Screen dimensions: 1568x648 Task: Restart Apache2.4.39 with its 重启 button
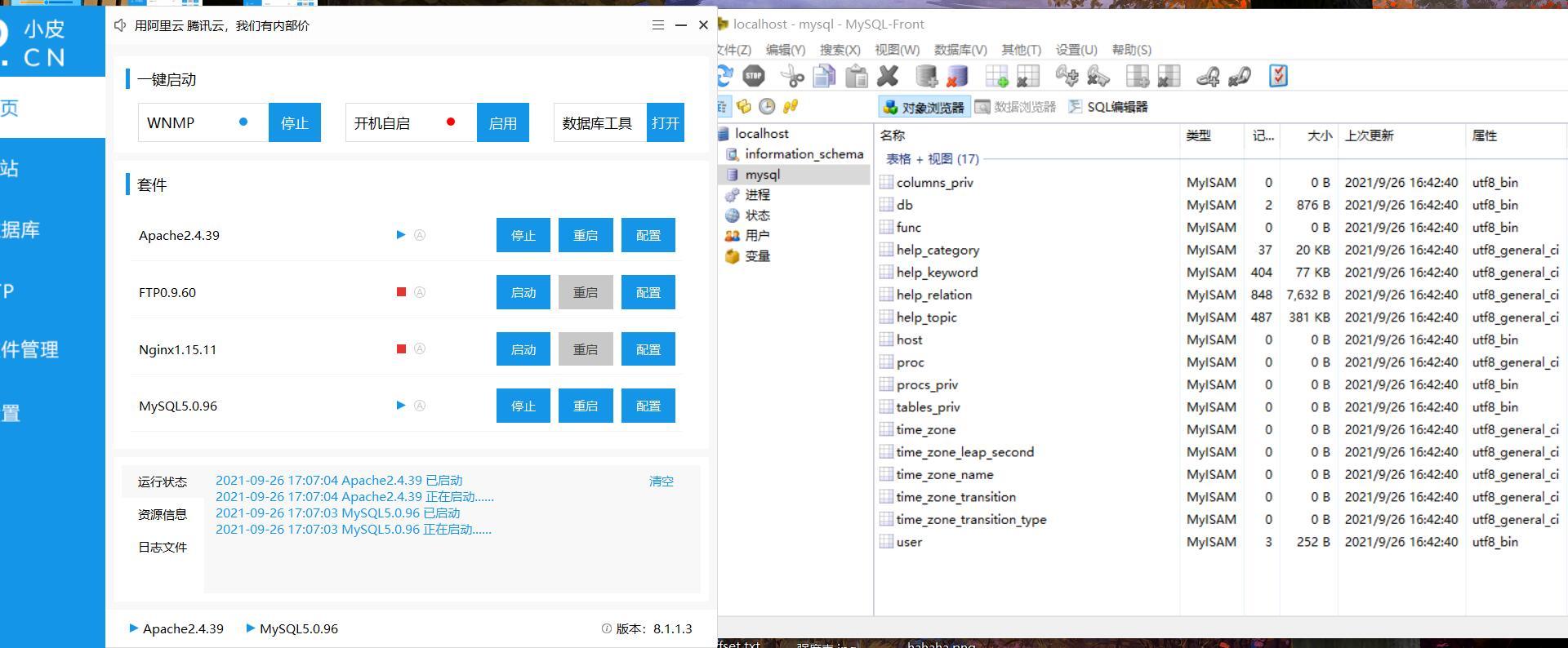tap(586, 235)
